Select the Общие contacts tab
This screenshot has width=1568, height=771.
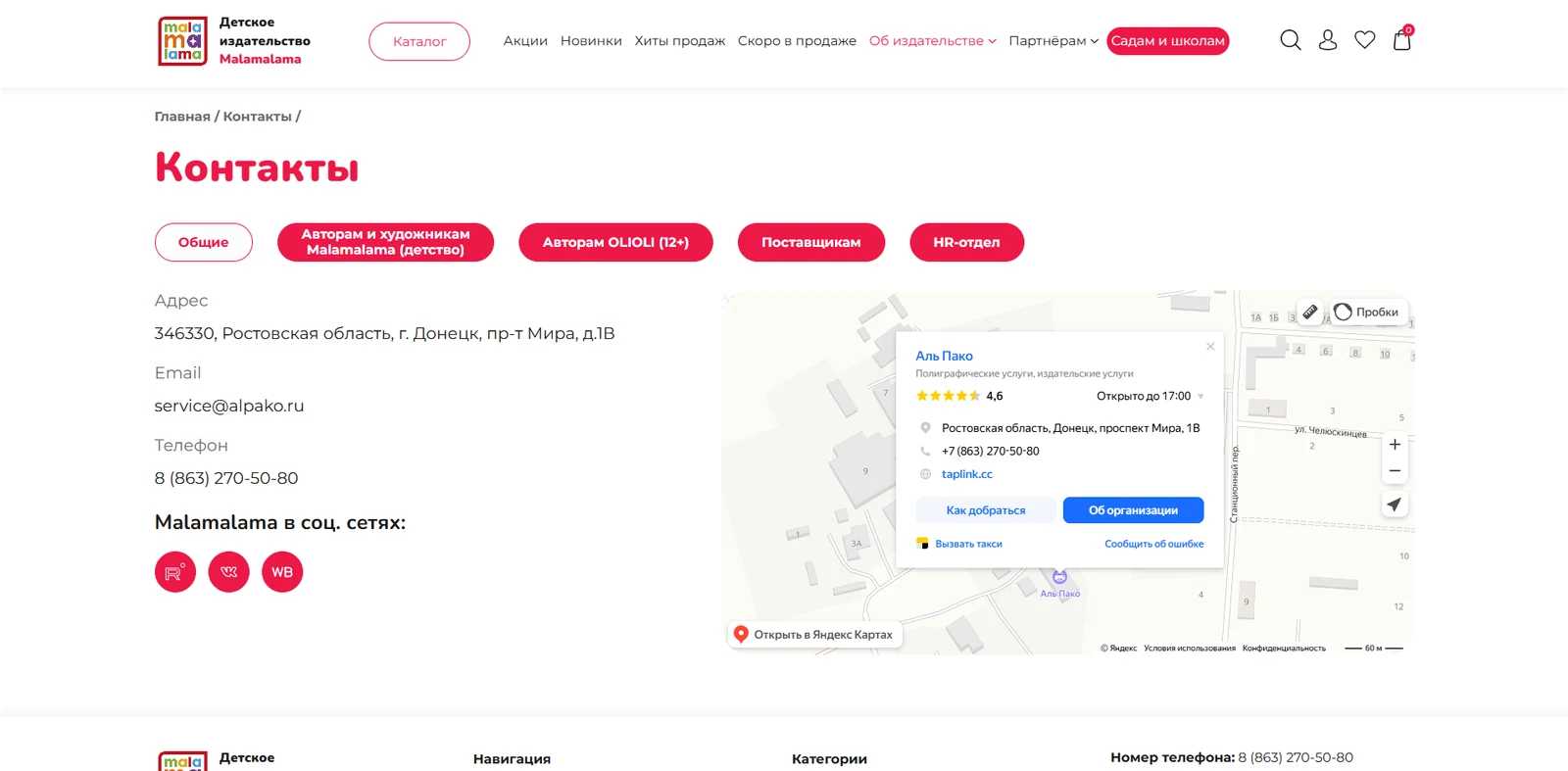(204, 242)
